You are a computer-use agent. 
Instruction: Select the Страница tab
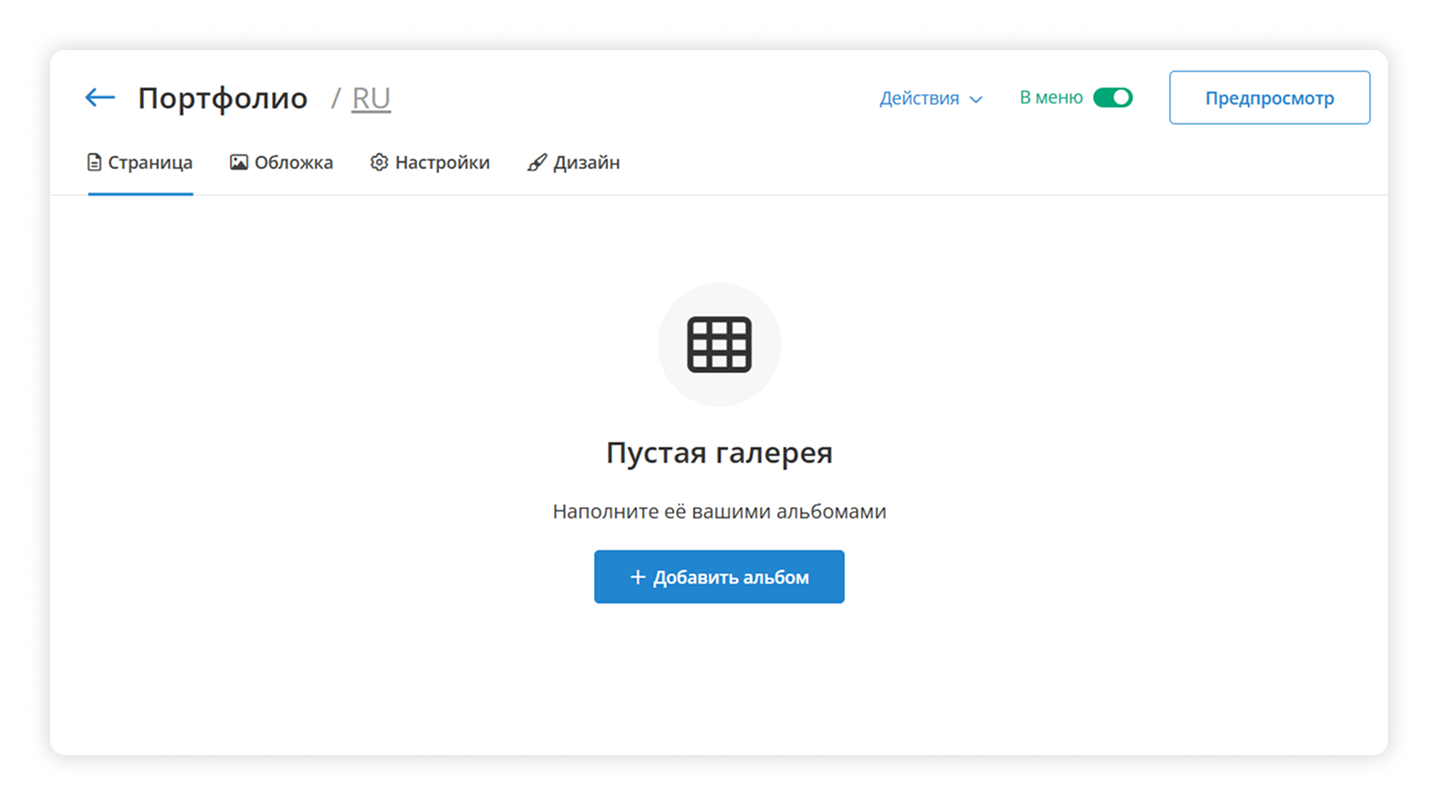point(141,162)
